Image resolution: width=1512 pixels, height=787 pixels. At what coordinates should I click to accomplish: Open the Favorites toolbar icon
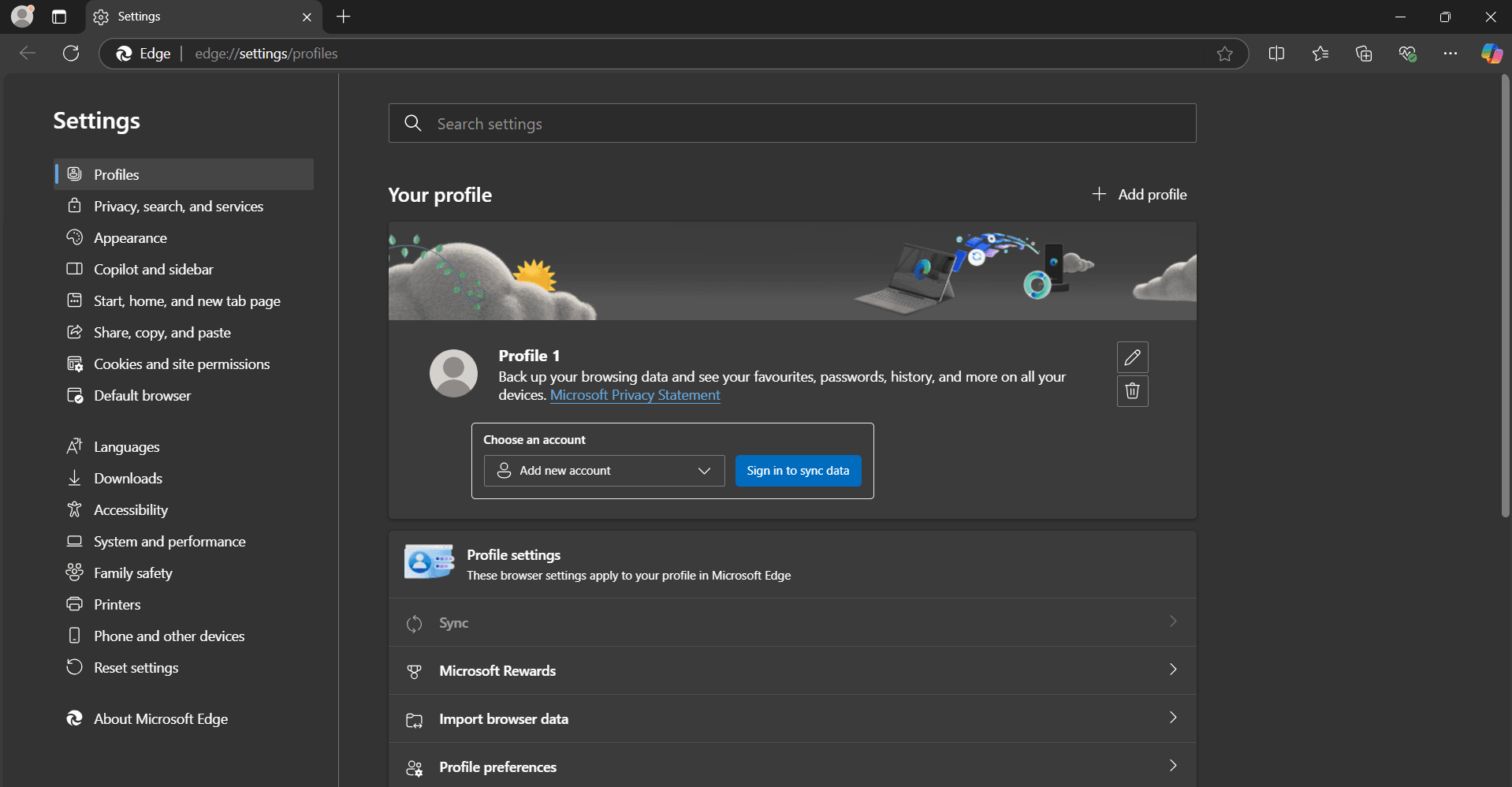point(1320,54)
